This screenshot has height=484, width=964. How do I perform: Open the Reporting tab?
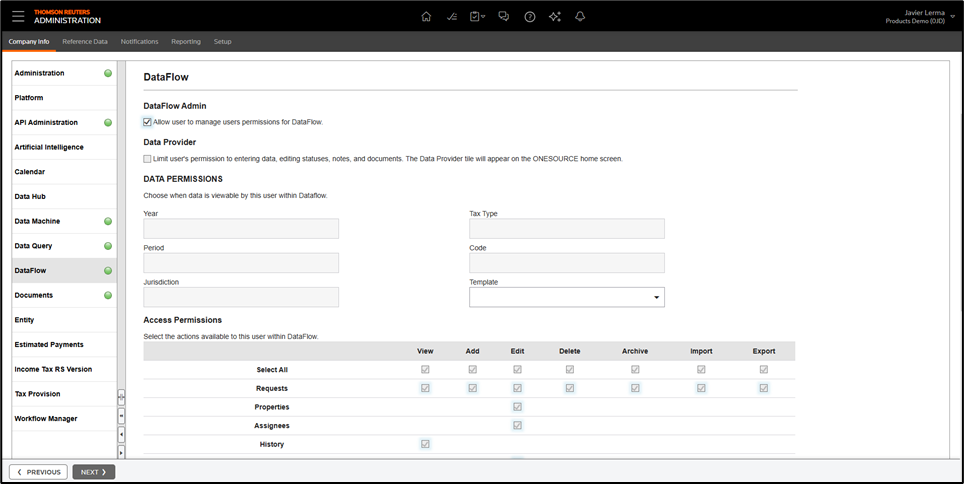click(x=186, y=42)
